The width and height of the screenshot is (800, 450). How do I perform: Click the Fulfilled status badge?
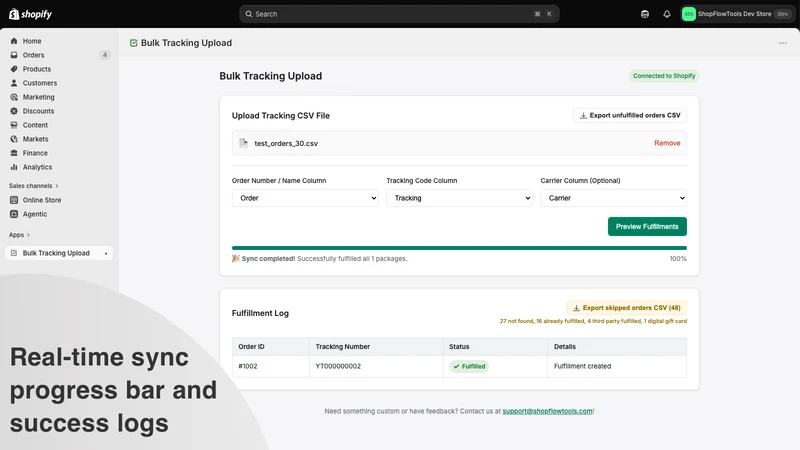(x=469, y=366)
